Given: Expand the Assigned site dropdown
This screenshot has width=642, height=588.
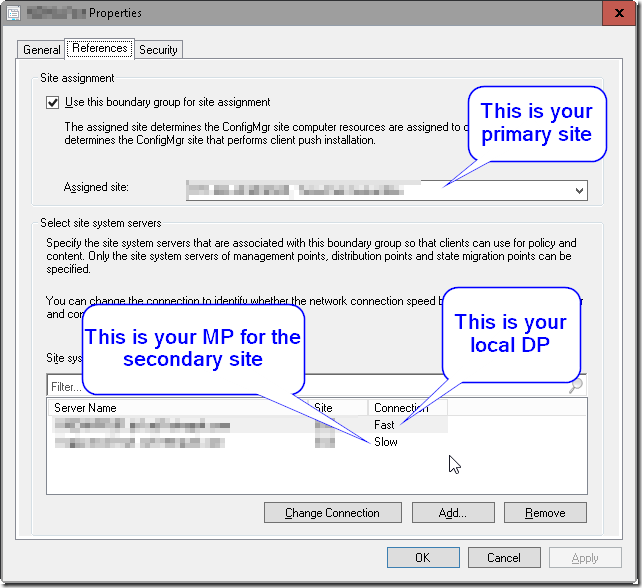Looking at the screenshot, I should point(579,190).
